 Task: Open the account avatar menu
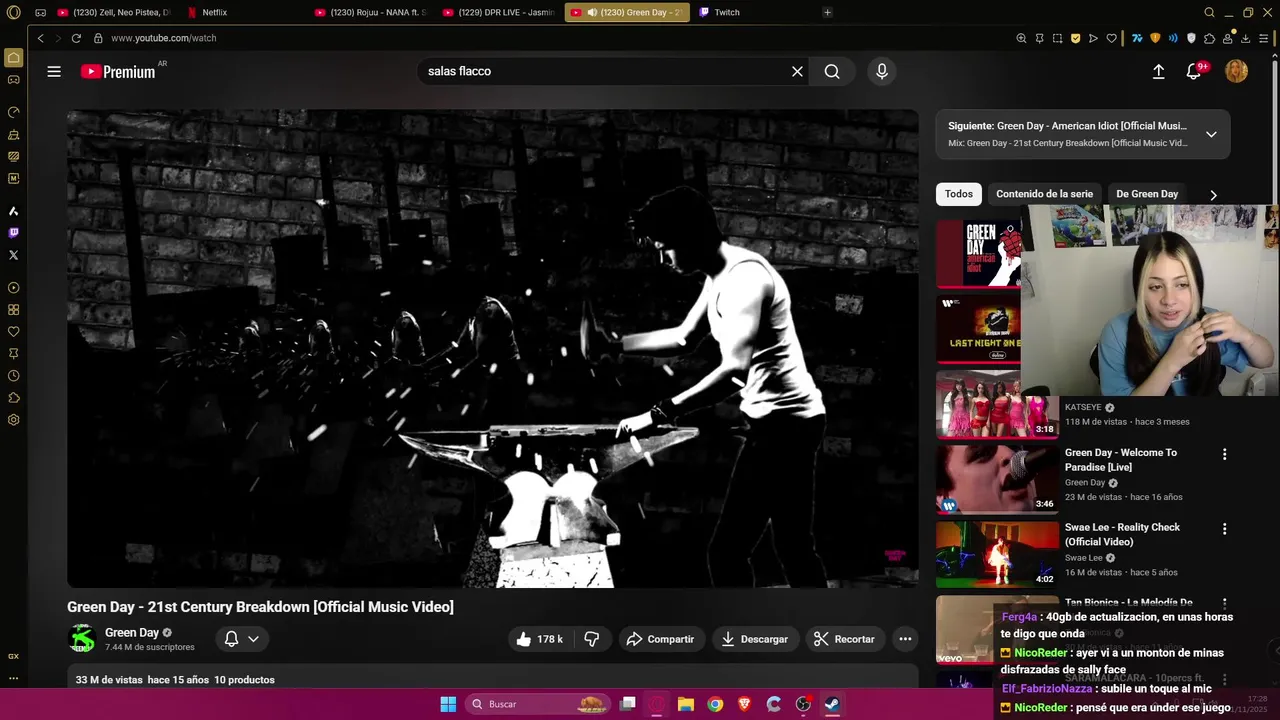1236,71
